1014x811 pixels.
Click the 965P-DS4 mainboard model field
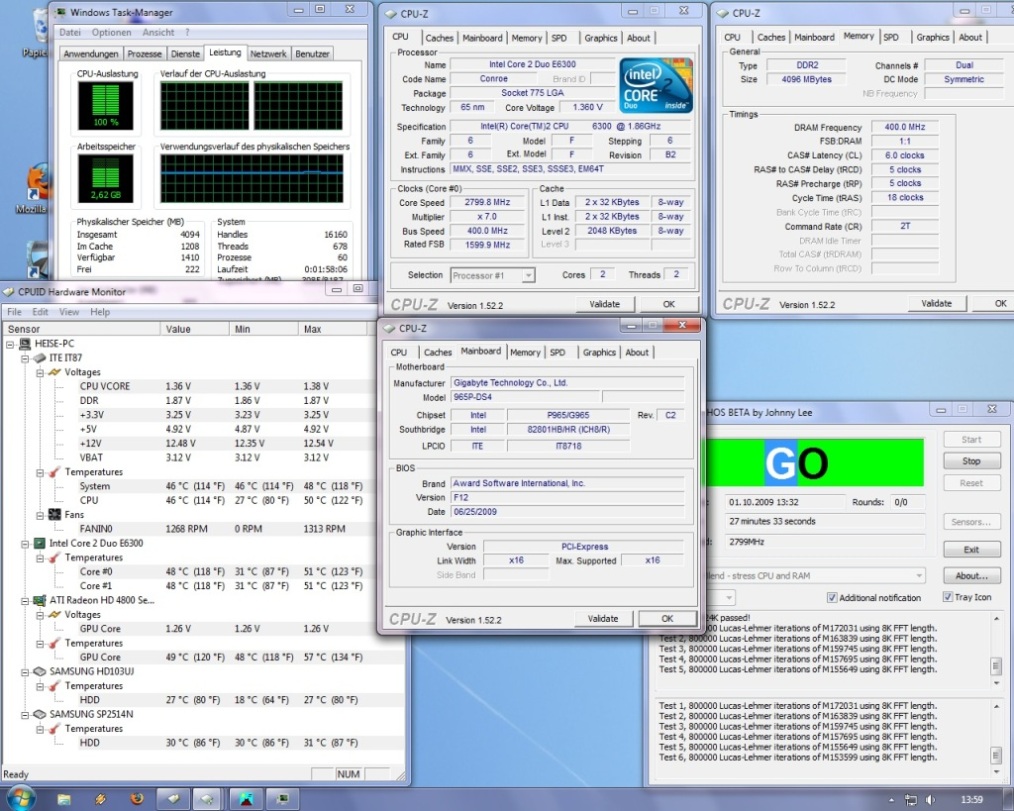(x=526, y=397)
